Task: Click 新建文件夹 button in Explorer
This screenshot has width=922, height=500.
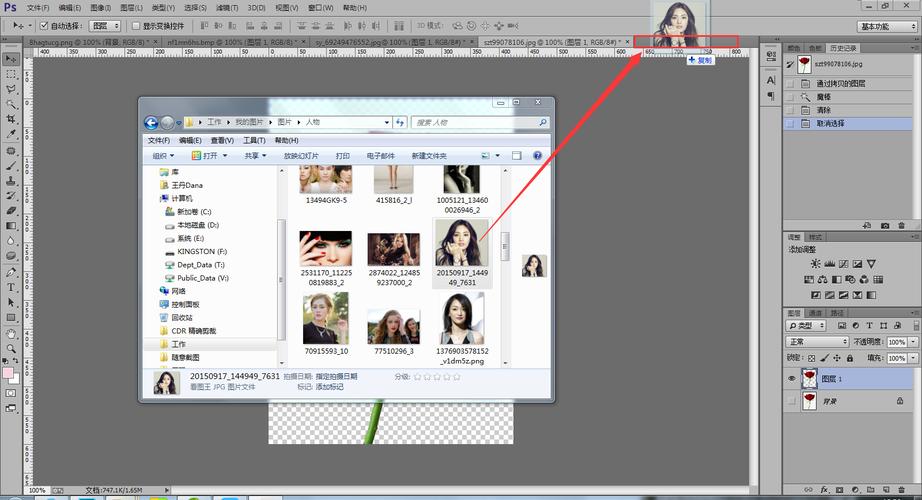Action: point(428,156)
